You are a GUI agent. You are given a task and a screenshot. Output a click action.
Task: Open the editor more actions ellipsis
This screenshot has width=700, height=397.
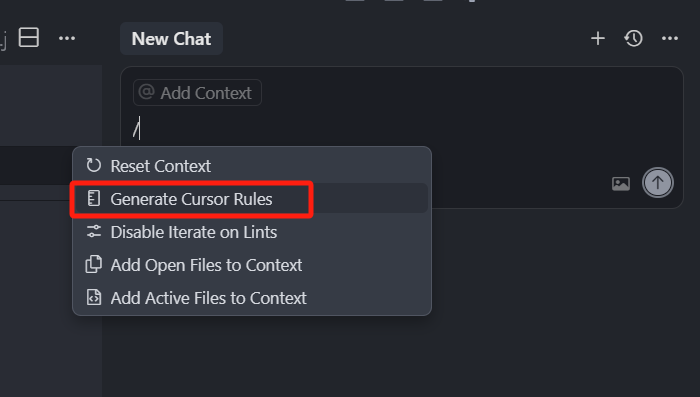(x=67, y=38)
